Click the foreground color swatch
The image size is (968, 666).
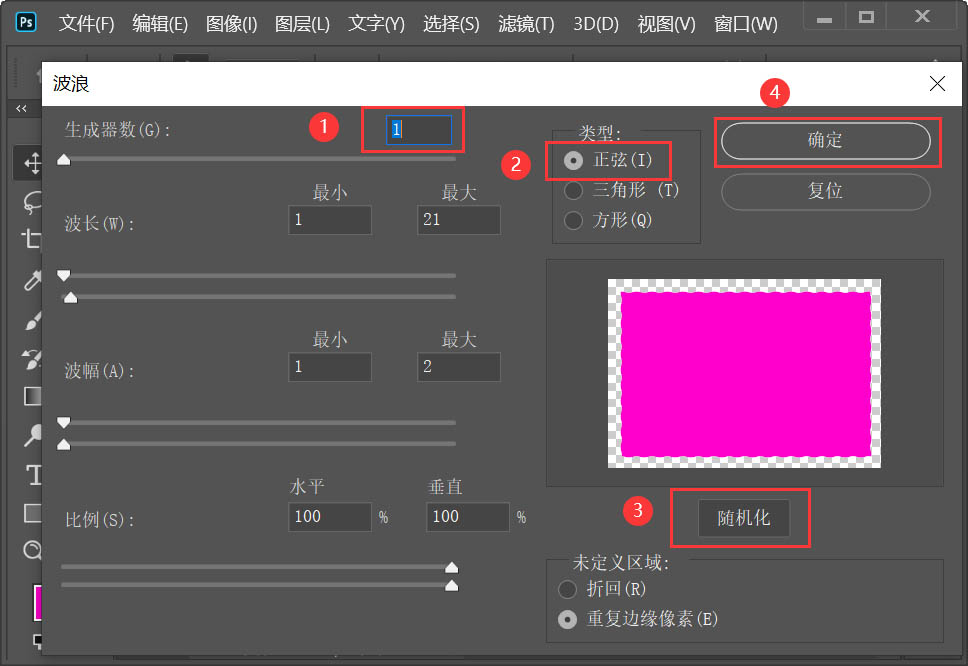tap(38, 603)
